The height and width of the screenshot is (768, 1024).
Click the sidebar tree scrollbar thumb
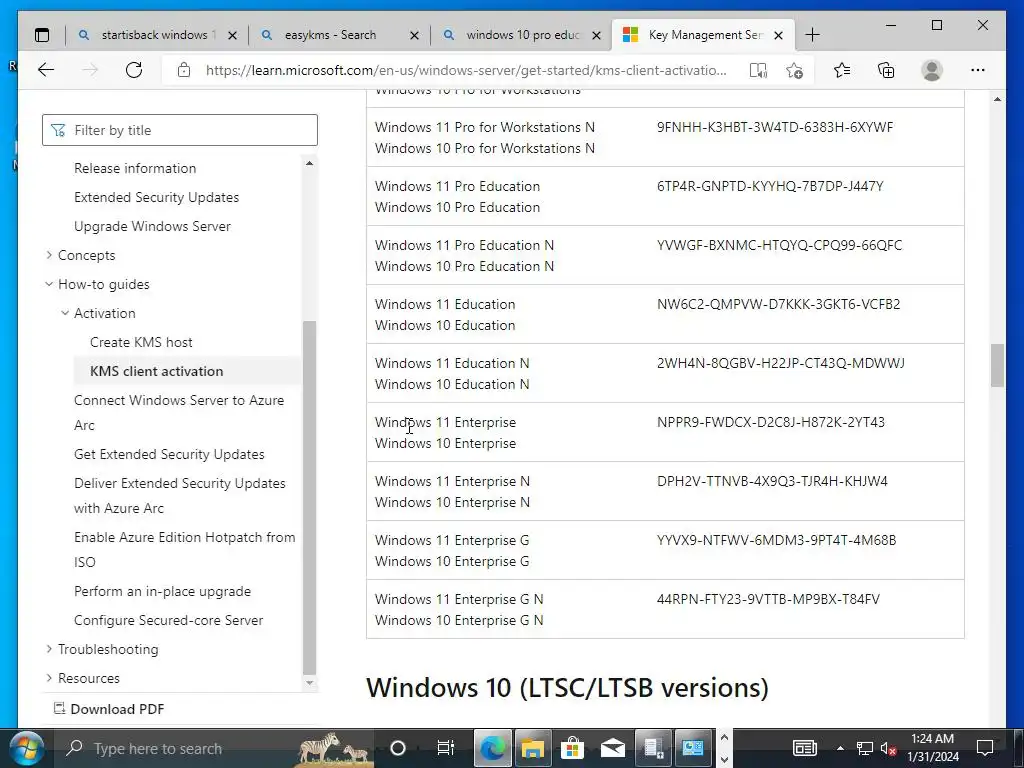coord(310,498)
